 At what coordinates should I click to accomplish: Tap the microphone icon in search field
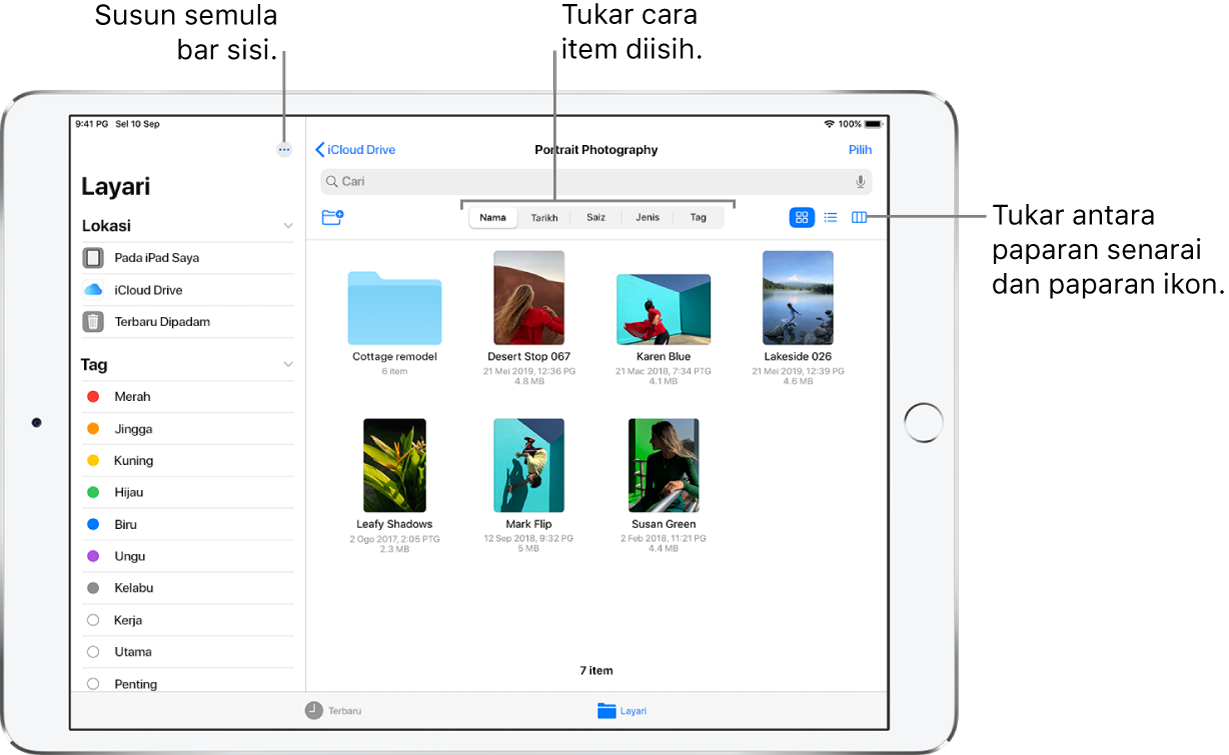click(x=860, y=182)
